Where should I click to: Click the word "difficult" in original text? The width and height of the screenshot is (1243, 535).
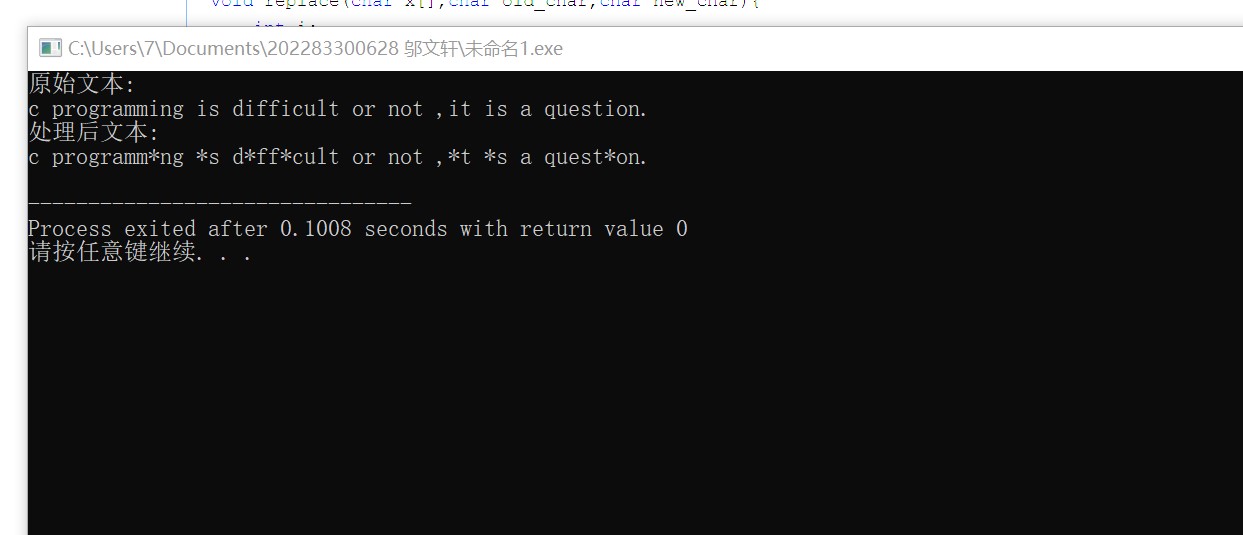[x=286, y=109]
